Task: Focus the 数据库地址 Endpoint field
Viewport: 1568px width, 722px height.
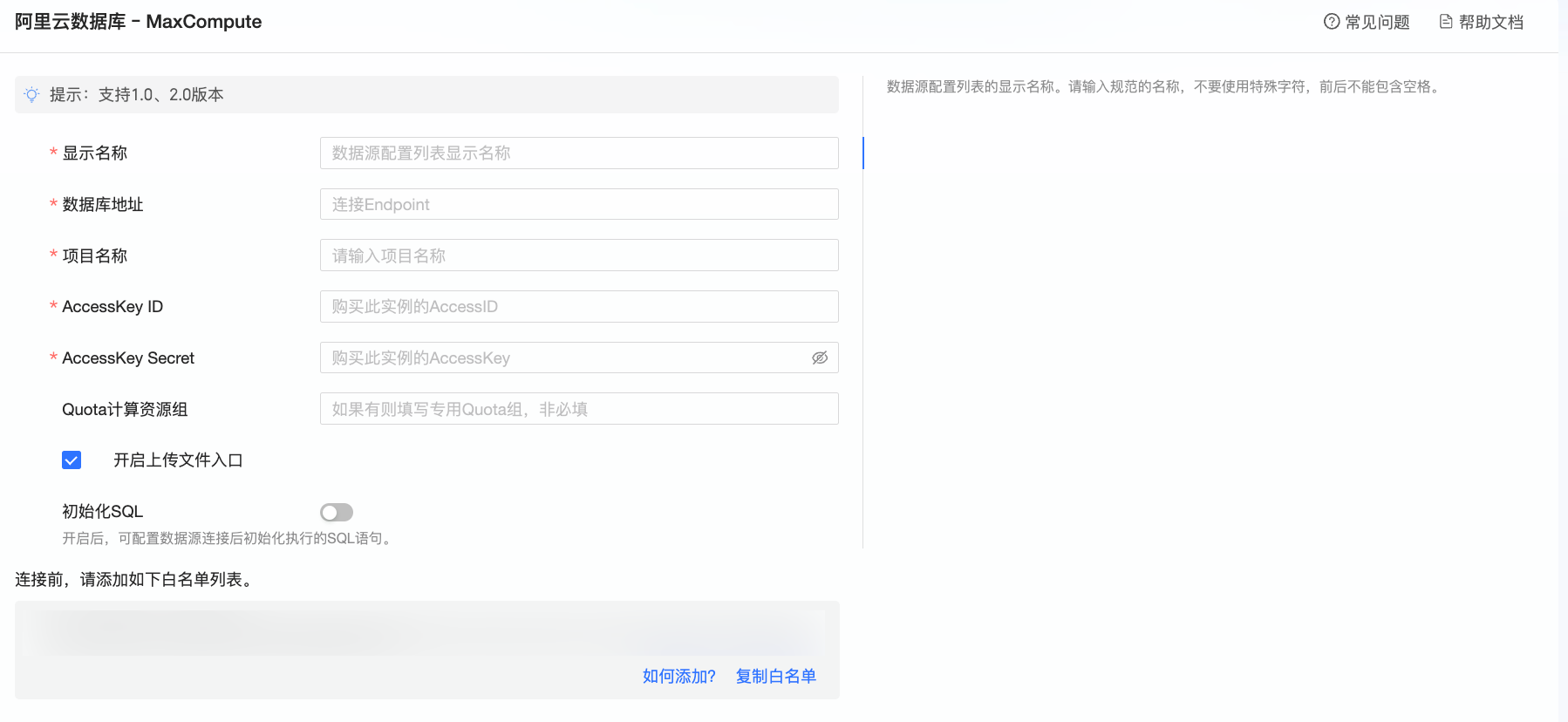Action: [579, 205]
